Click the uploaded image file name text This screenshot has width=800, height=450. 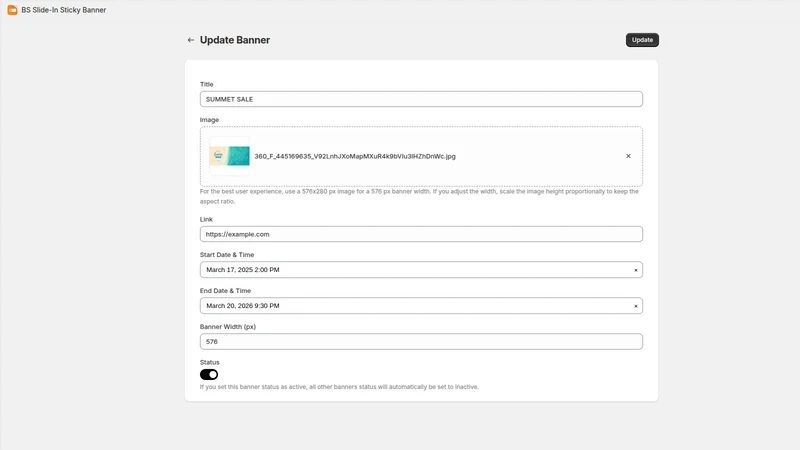pos(355,156)
